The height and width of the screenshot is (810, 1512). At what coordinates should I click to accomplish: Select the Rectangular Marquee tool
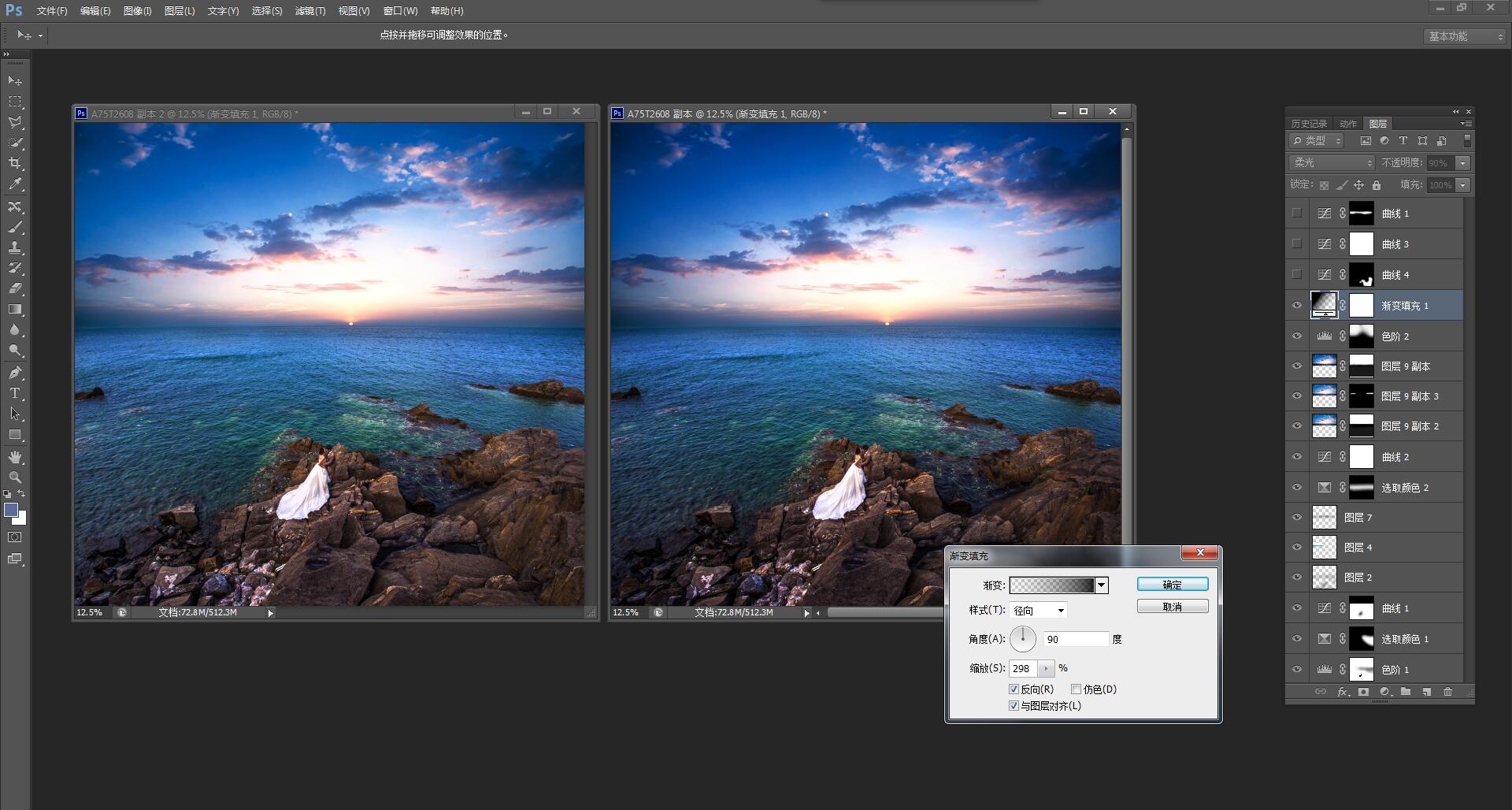tap(15, 102)
